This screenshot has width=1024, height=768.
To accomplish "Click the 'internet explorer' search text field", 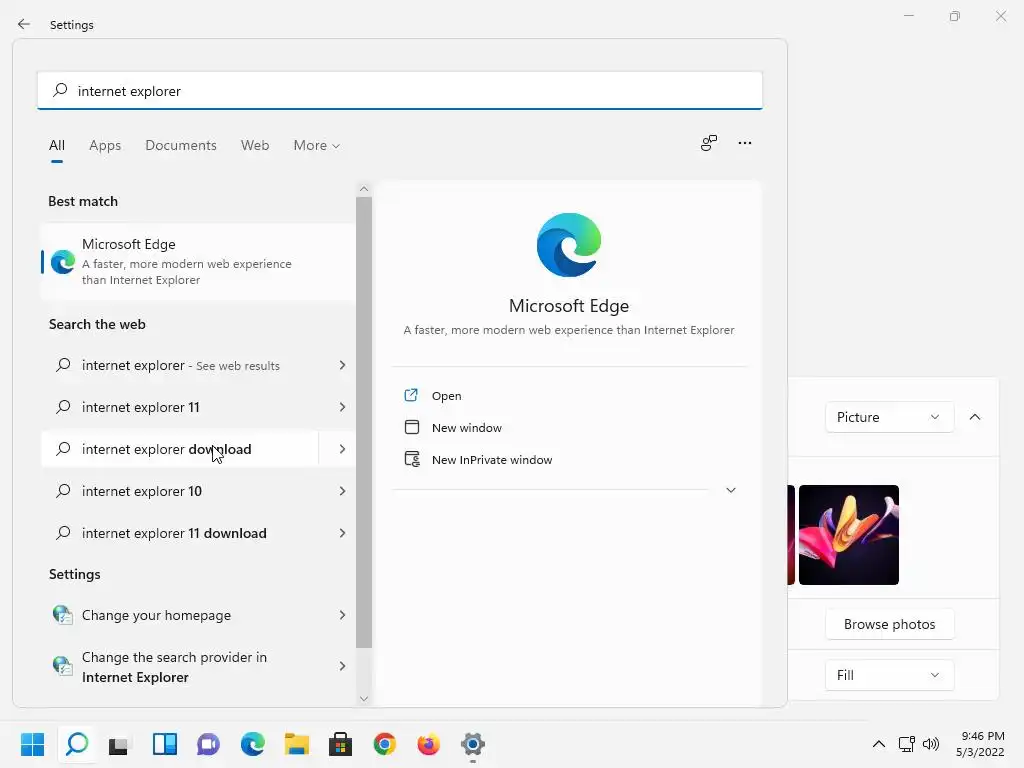I will click(400, 90).
